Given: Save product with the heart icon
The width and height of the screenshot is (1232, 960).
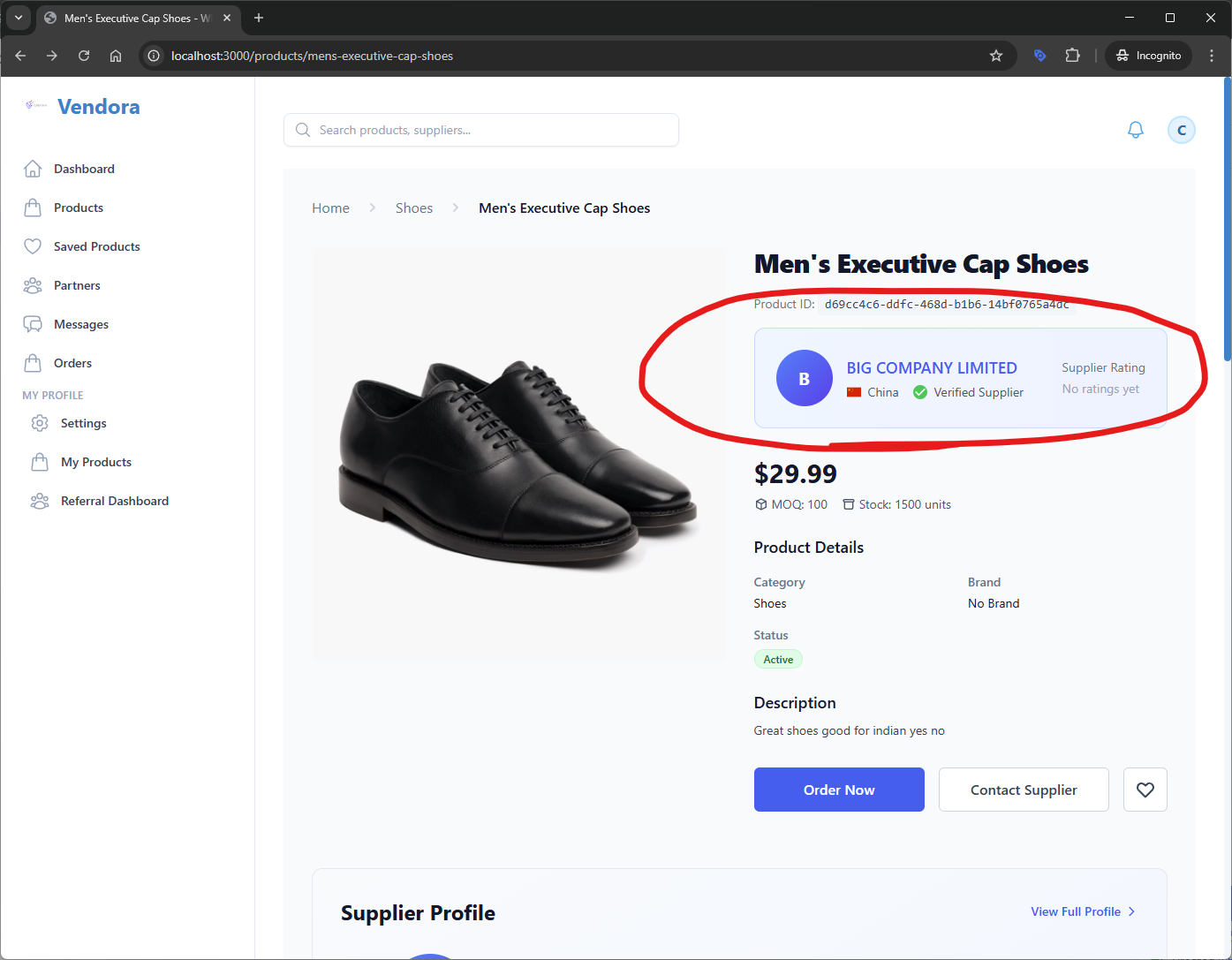Looking at the screenshot, I should pyautogui.click(x=1145, y=790).
